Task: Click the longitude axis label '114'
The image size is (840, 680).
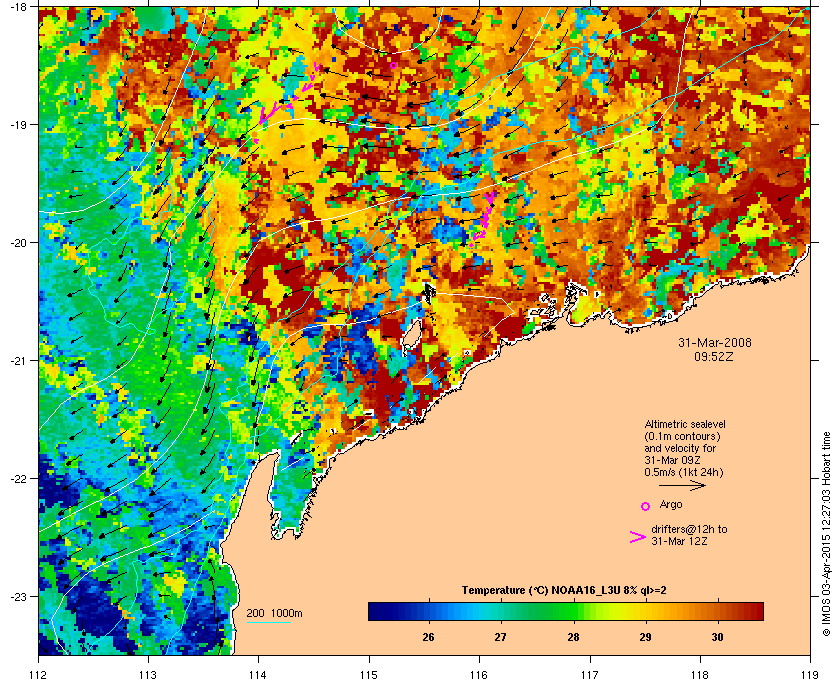Action: point(259,674)
